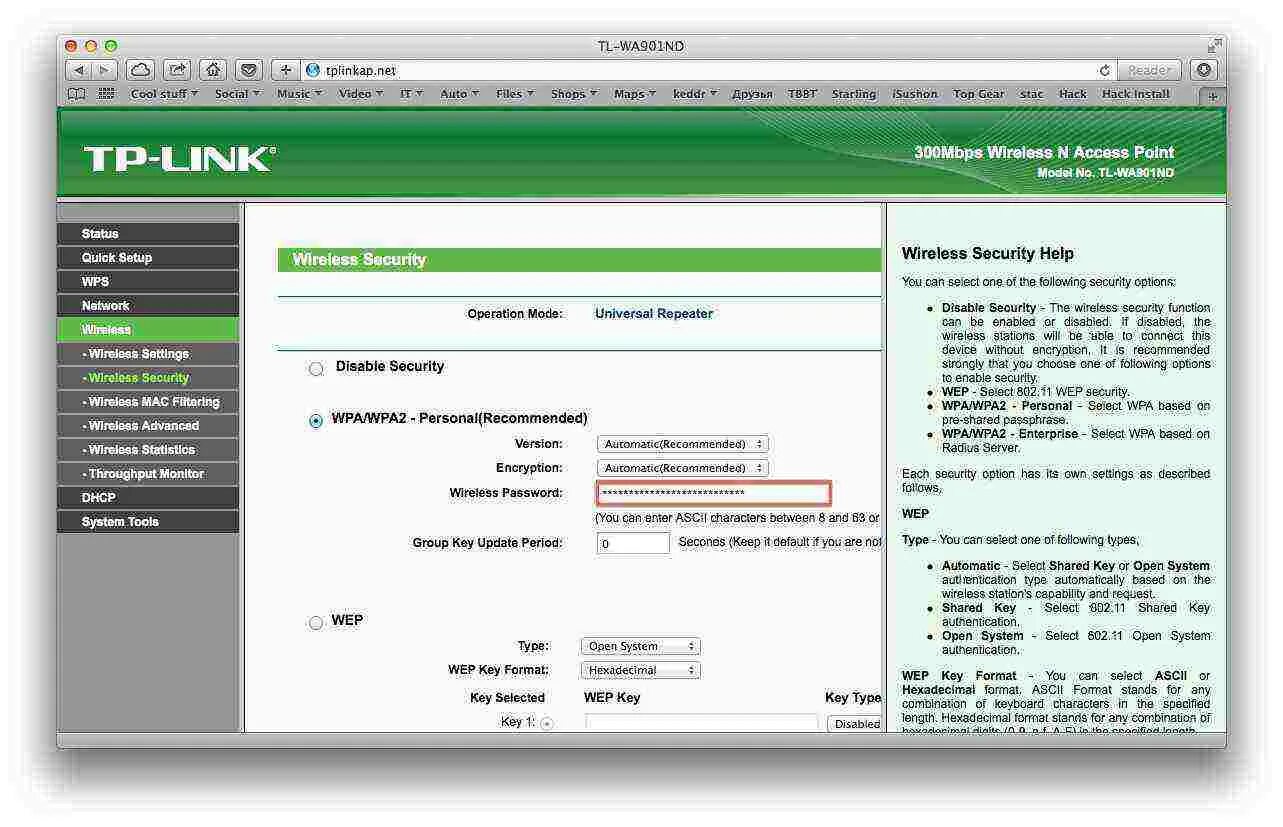This screenshot has height=827, width=1283.
Task: Click the Key 1 WEP Key field
Action: 701,723
